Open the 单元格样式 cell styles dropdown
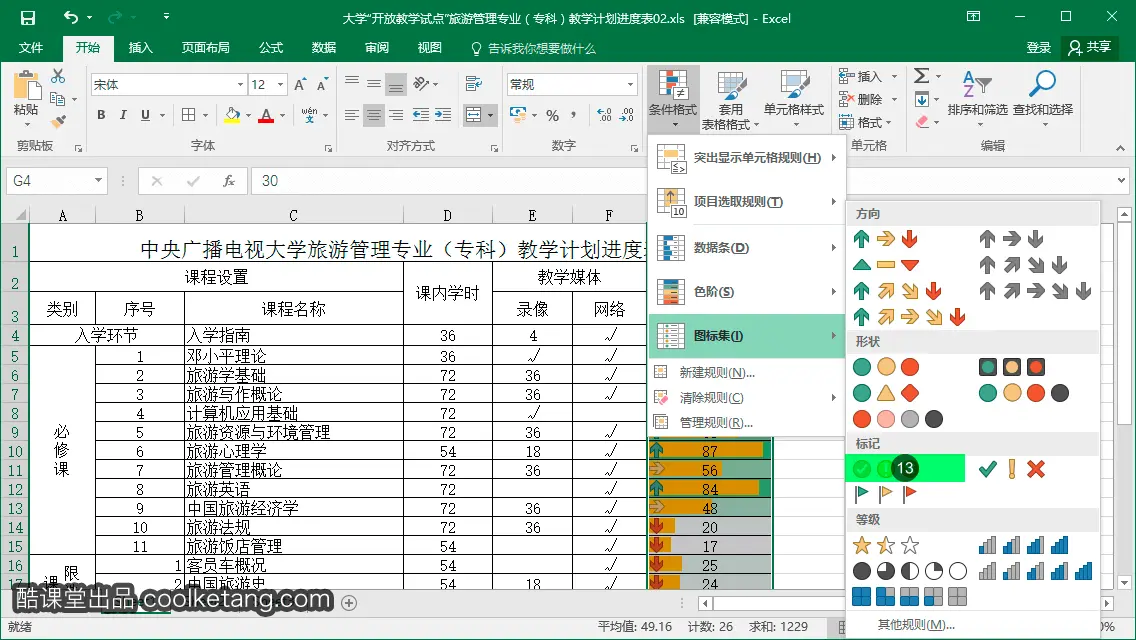Image resolution: width=1136 pixels, height=640 pixels. click(794, 99)
